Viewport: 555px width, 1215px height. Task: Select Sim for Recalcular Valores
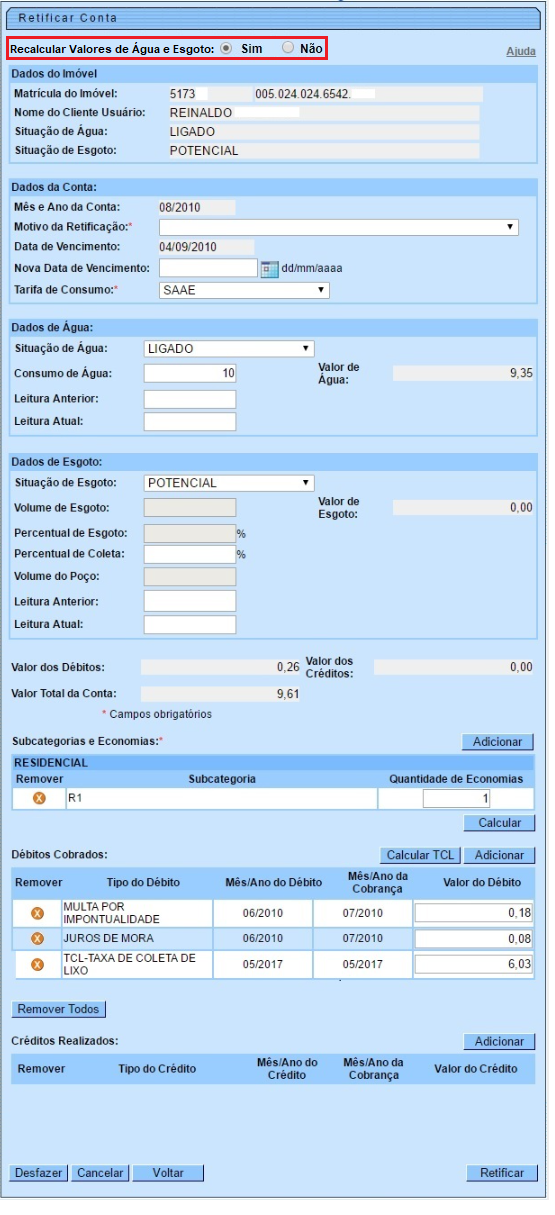point(226,48)
